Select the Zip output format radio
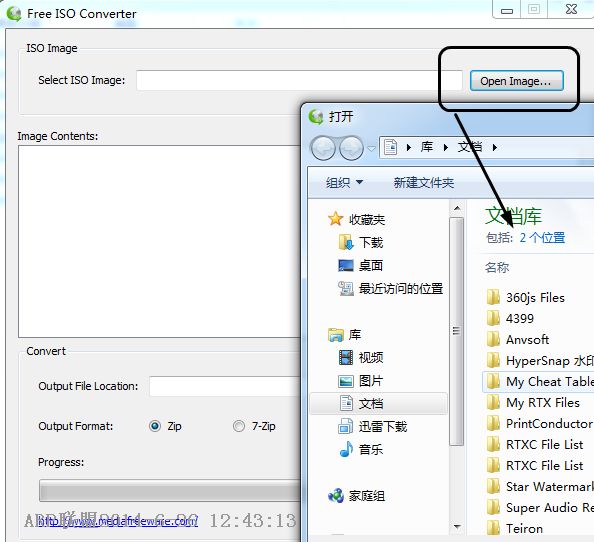The image size is (594, 542). pos(155,426)
